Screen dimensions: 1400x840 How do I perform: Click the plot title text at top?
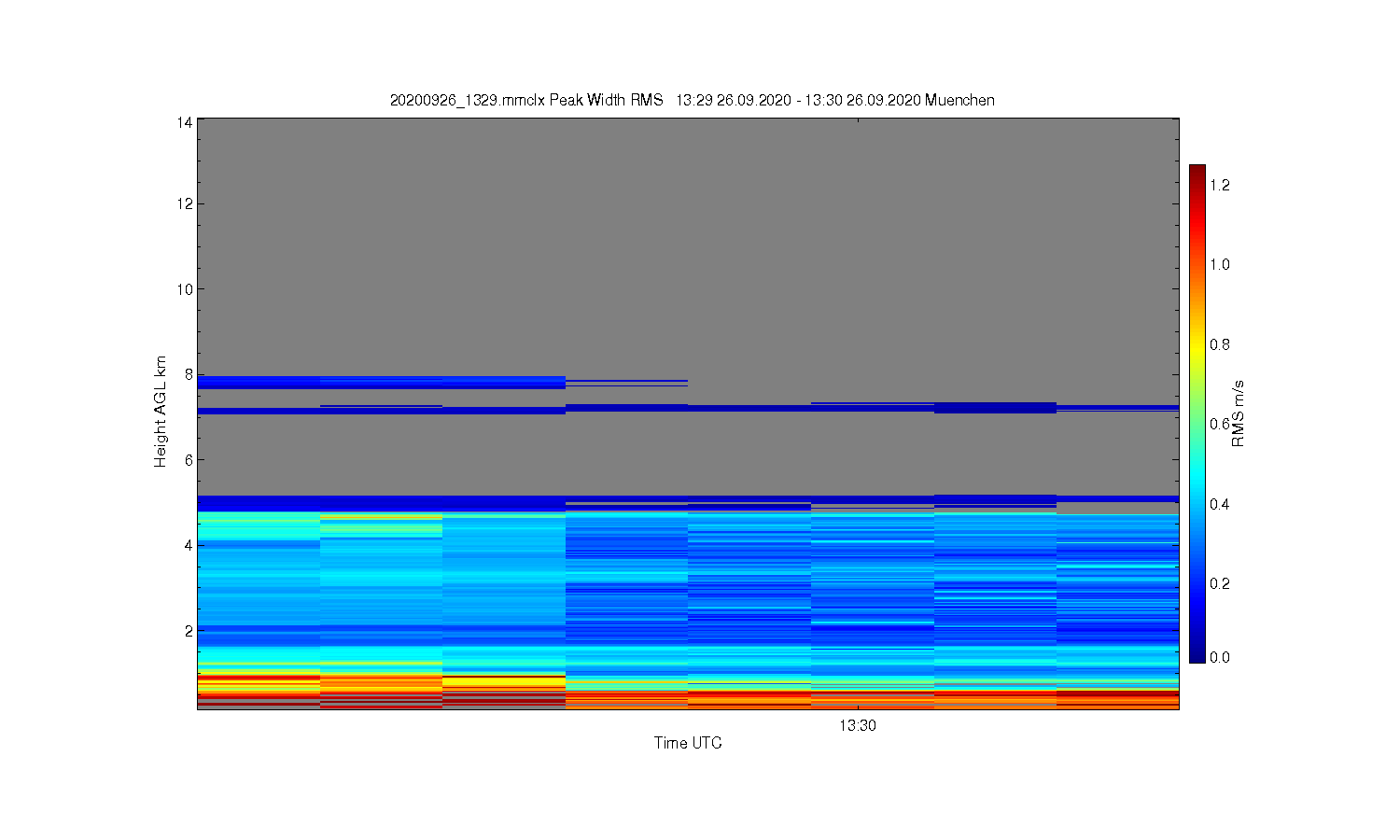coord(692,100)
